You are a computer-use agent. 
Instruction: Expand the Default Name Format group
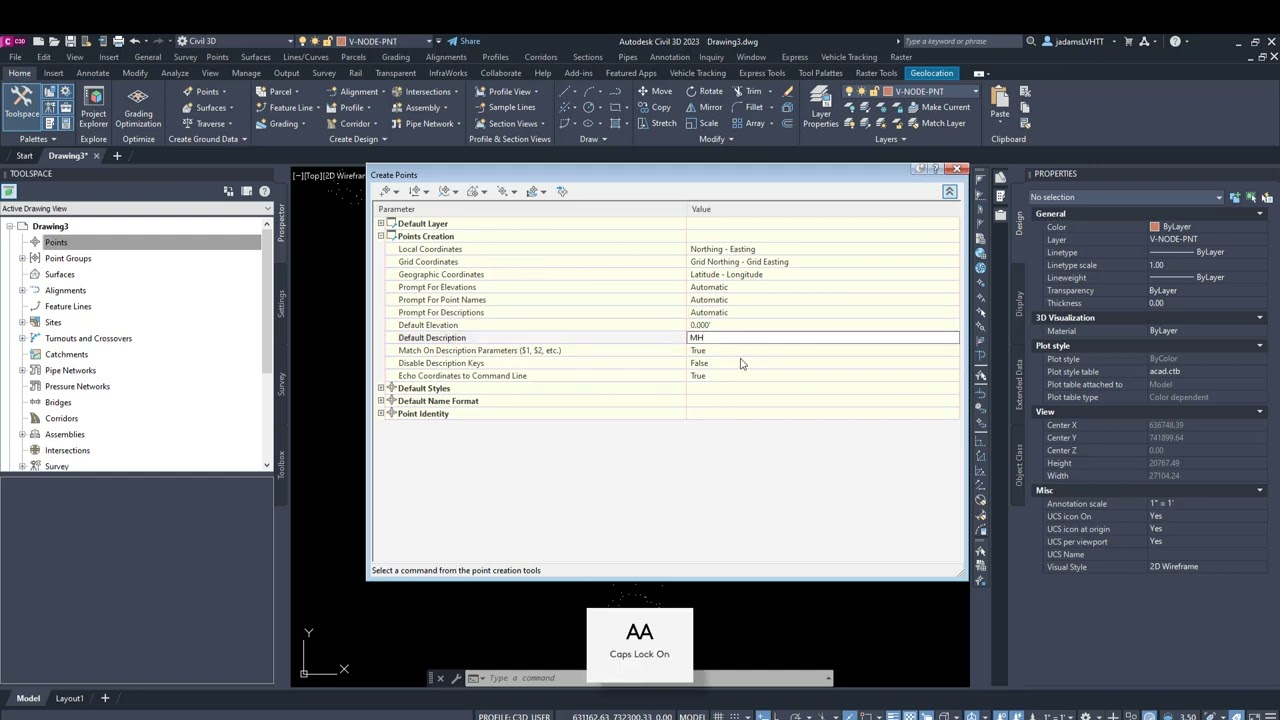(381, 400)
